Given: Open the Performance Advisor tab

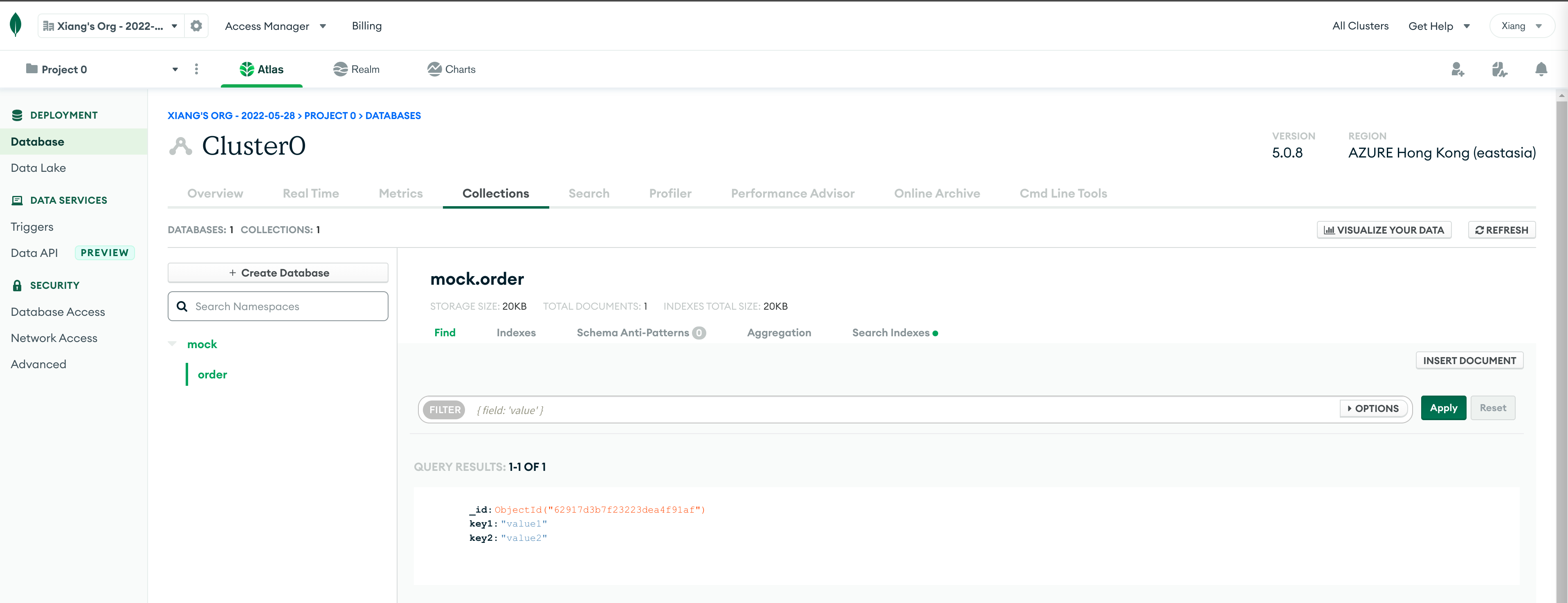Looking at the screenshot, I should pos(793,193).
